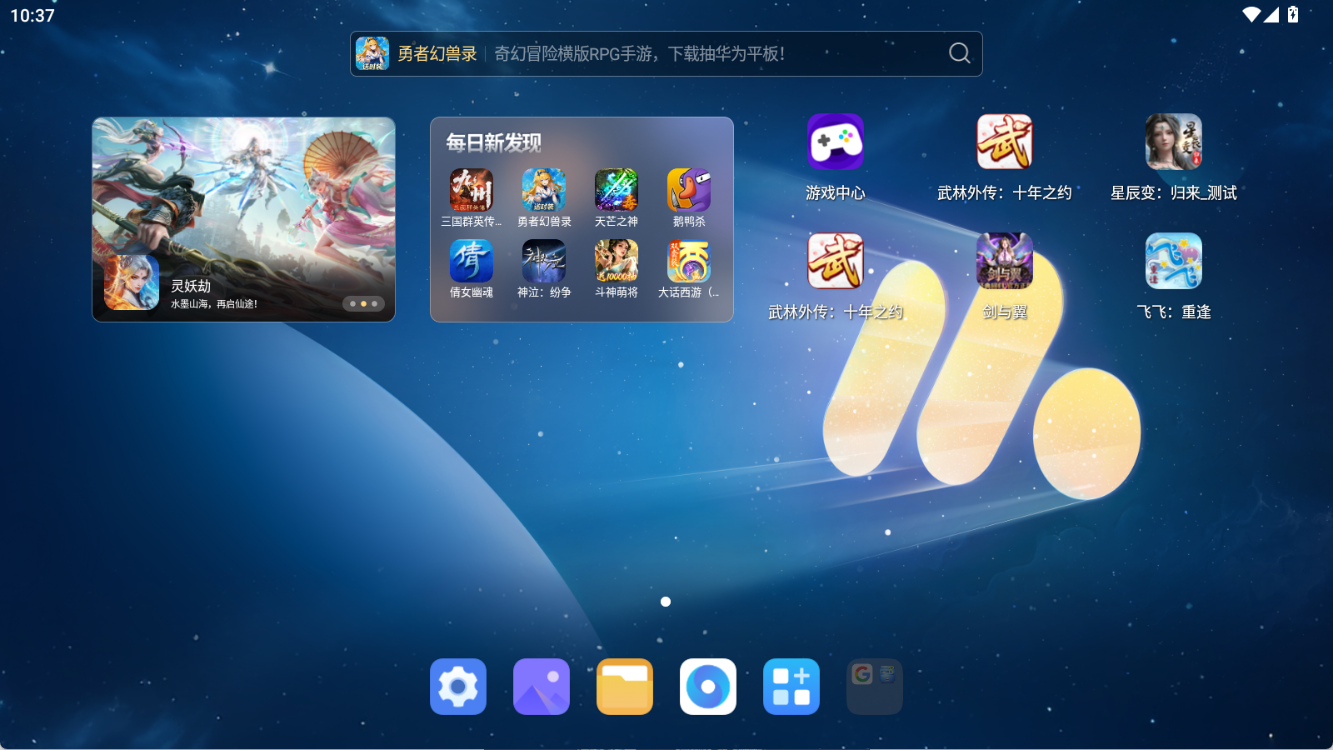
Task: Tap the 天芒之神 game icon
Action: click(616, 190)
